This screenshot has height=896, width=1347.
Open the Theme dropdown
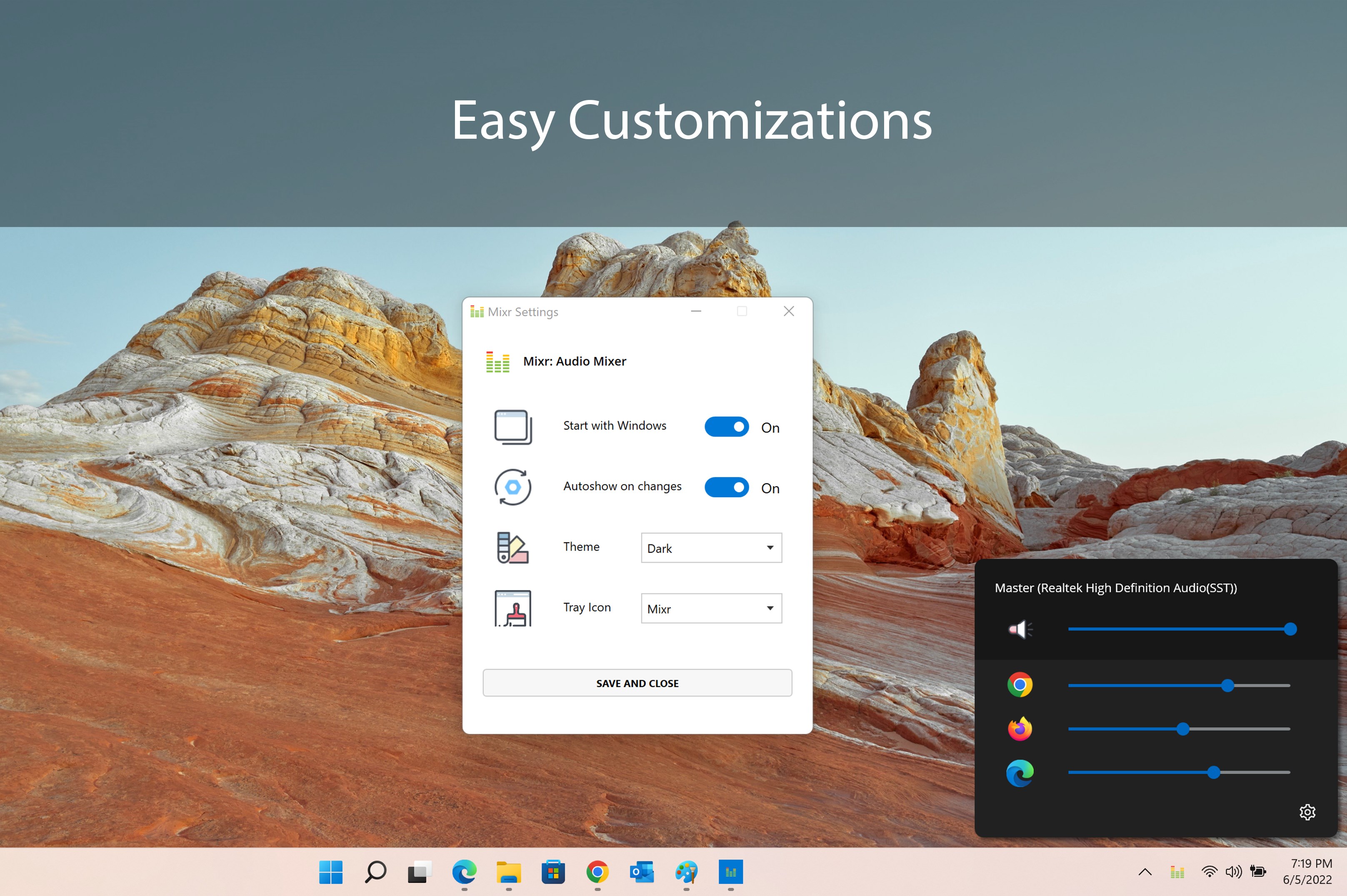(711, 548)
